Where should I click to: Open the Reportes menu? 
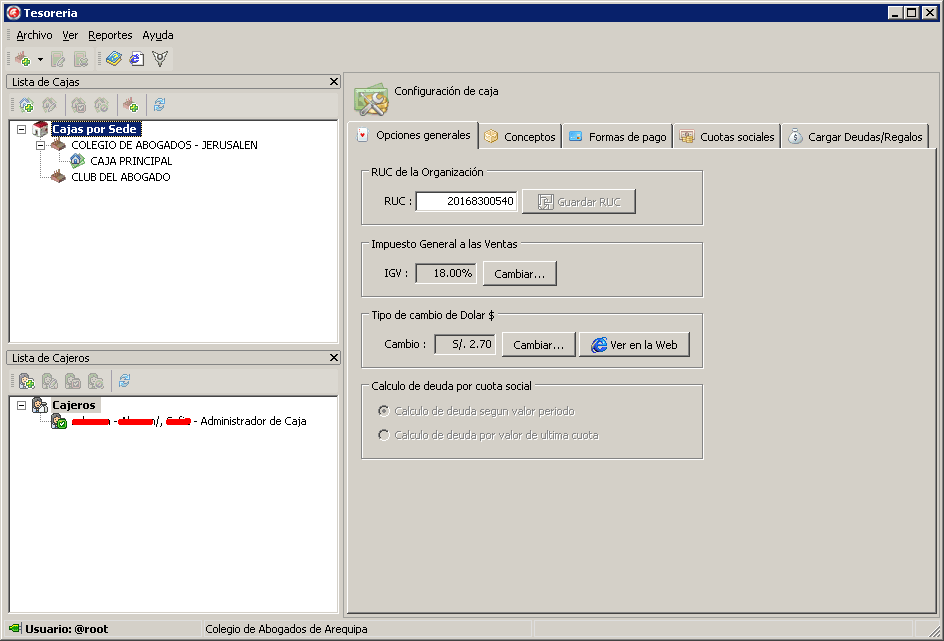pos(110,36)
